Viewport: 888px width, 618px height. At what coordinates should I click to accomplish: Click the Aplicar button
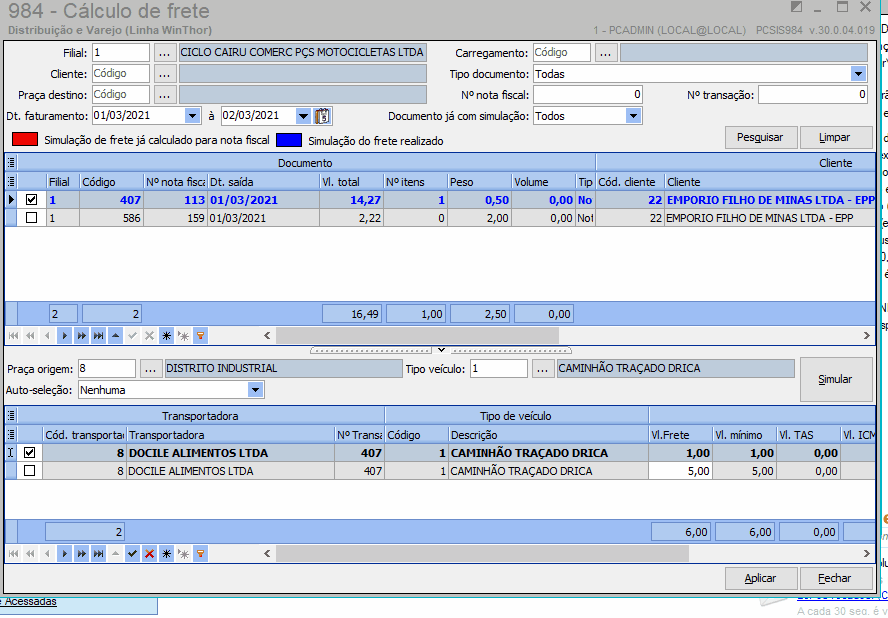click(761, 578)
